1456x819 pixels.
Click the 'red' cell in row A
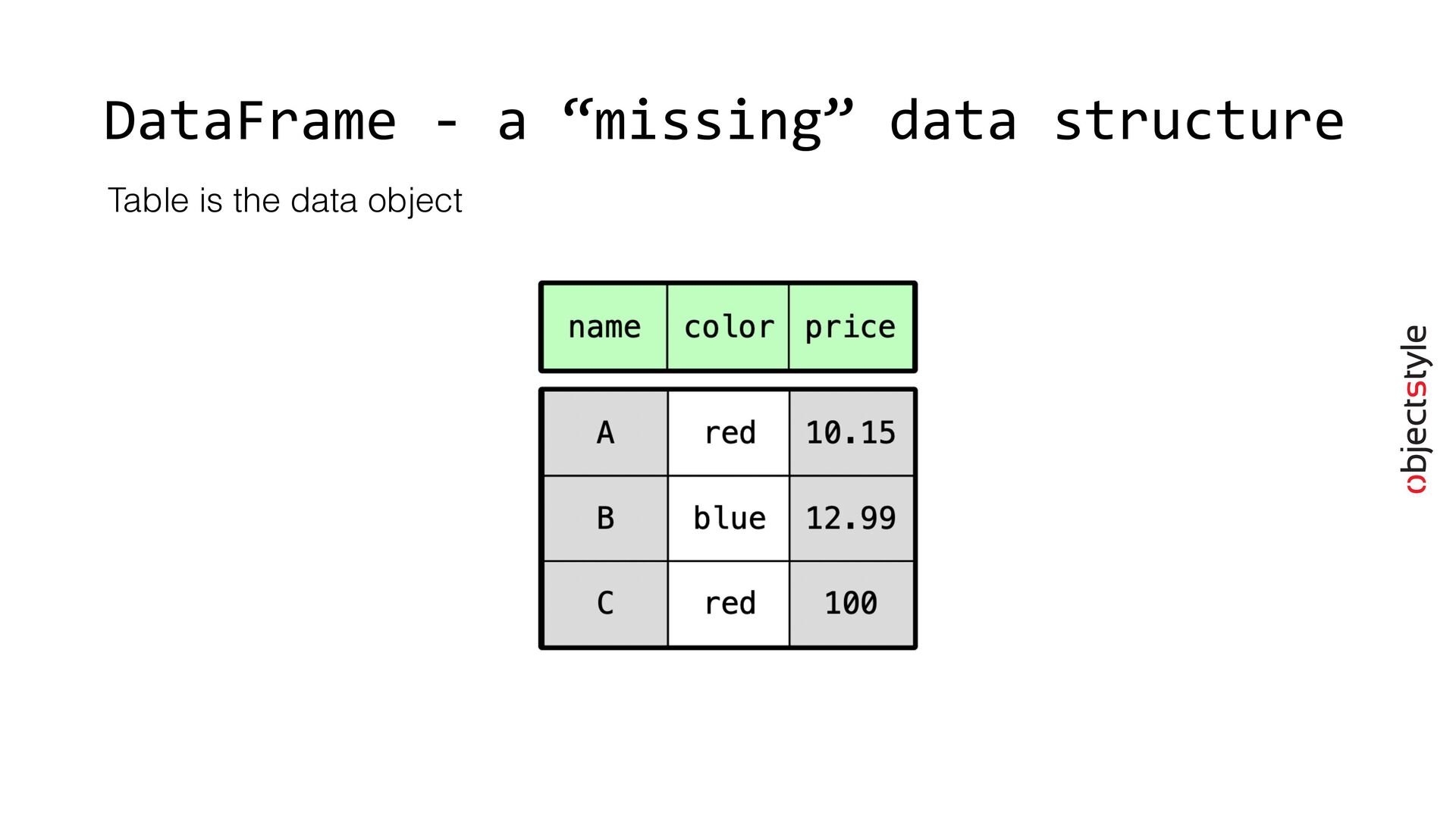(x=729, y=433)
